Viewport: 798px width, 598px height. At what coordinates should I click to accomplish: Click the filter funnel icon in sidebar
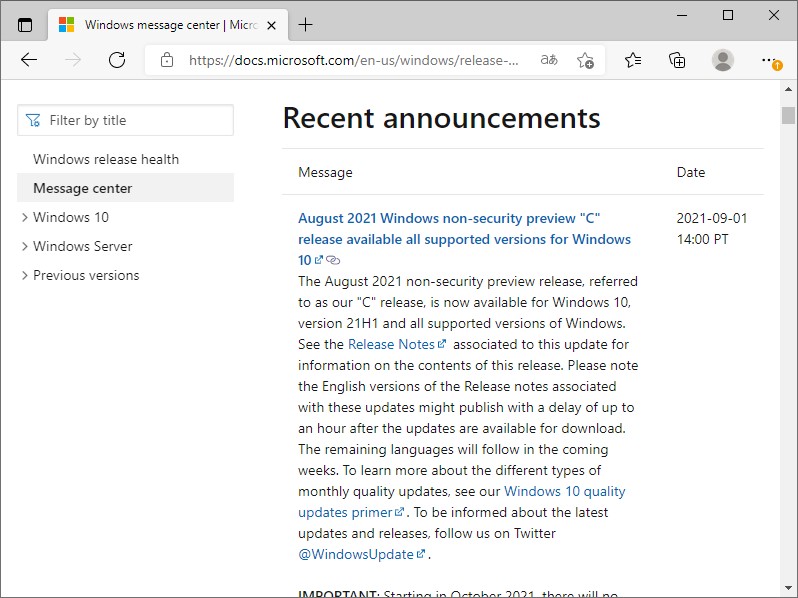(33, 120)
